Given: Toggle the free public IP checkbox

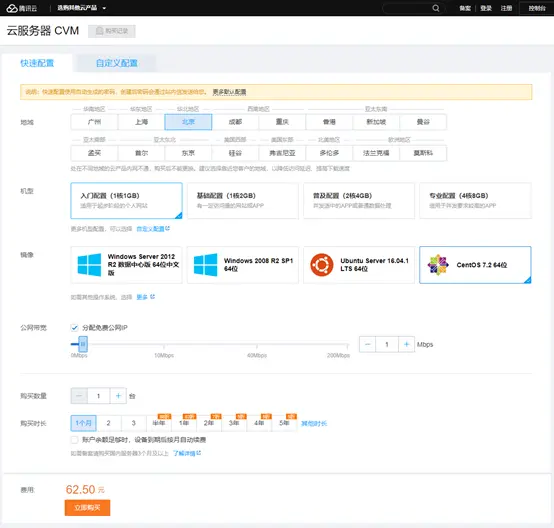Looking at the screenshot, I should point(74,328).
